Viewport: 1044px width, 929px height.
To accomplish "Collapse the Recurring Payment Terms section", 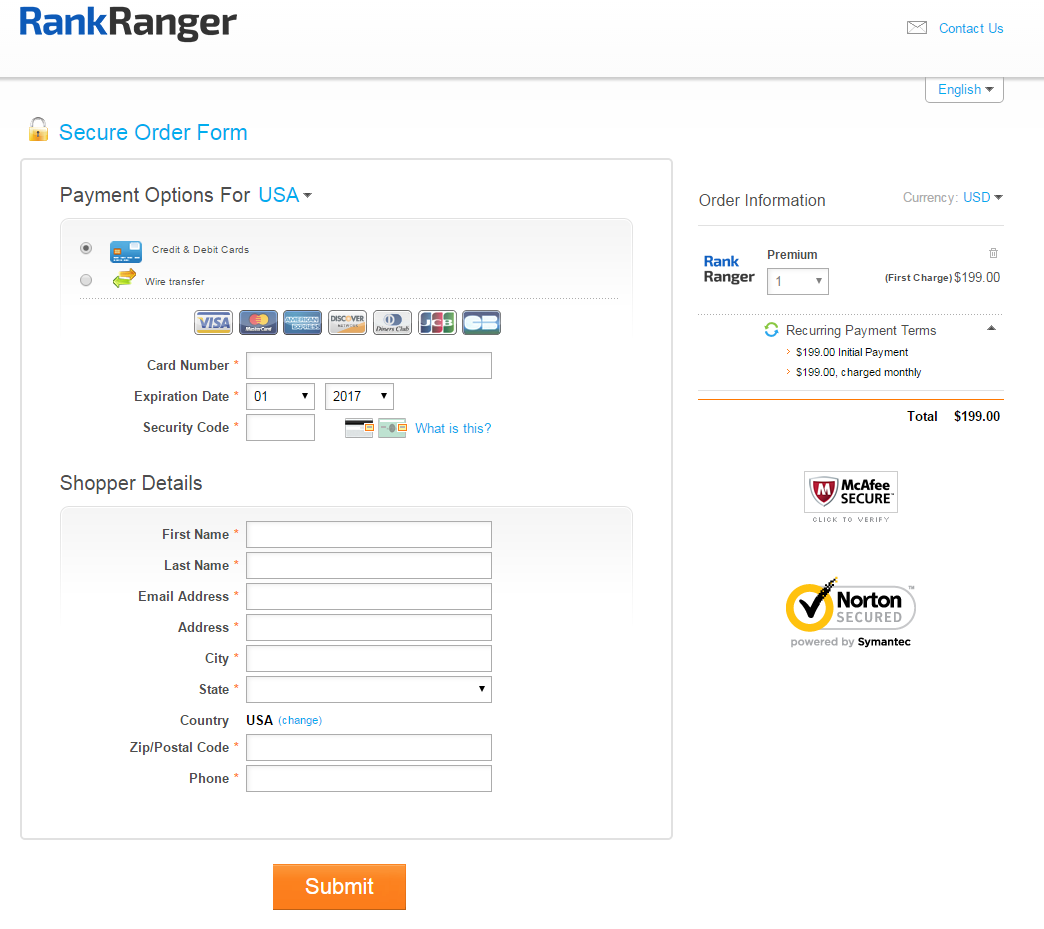I will (991, 329).
